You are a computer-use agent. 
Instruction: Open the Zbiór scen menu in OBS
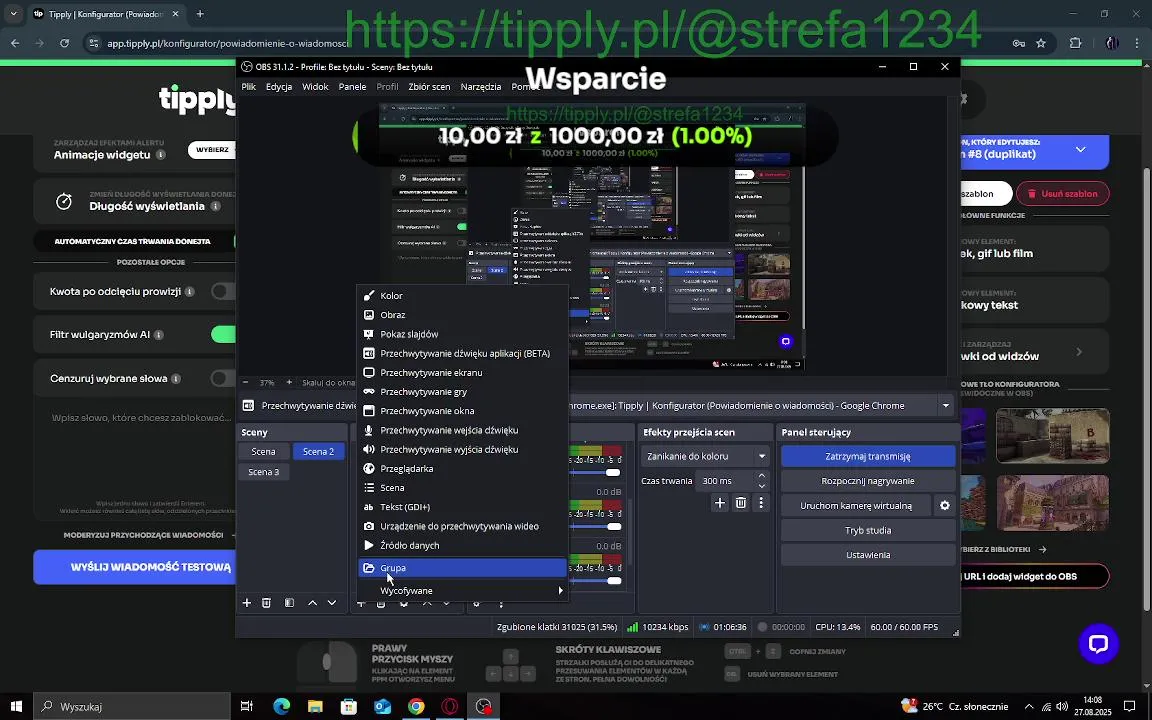pyautogui.click(x=429, y=87)
